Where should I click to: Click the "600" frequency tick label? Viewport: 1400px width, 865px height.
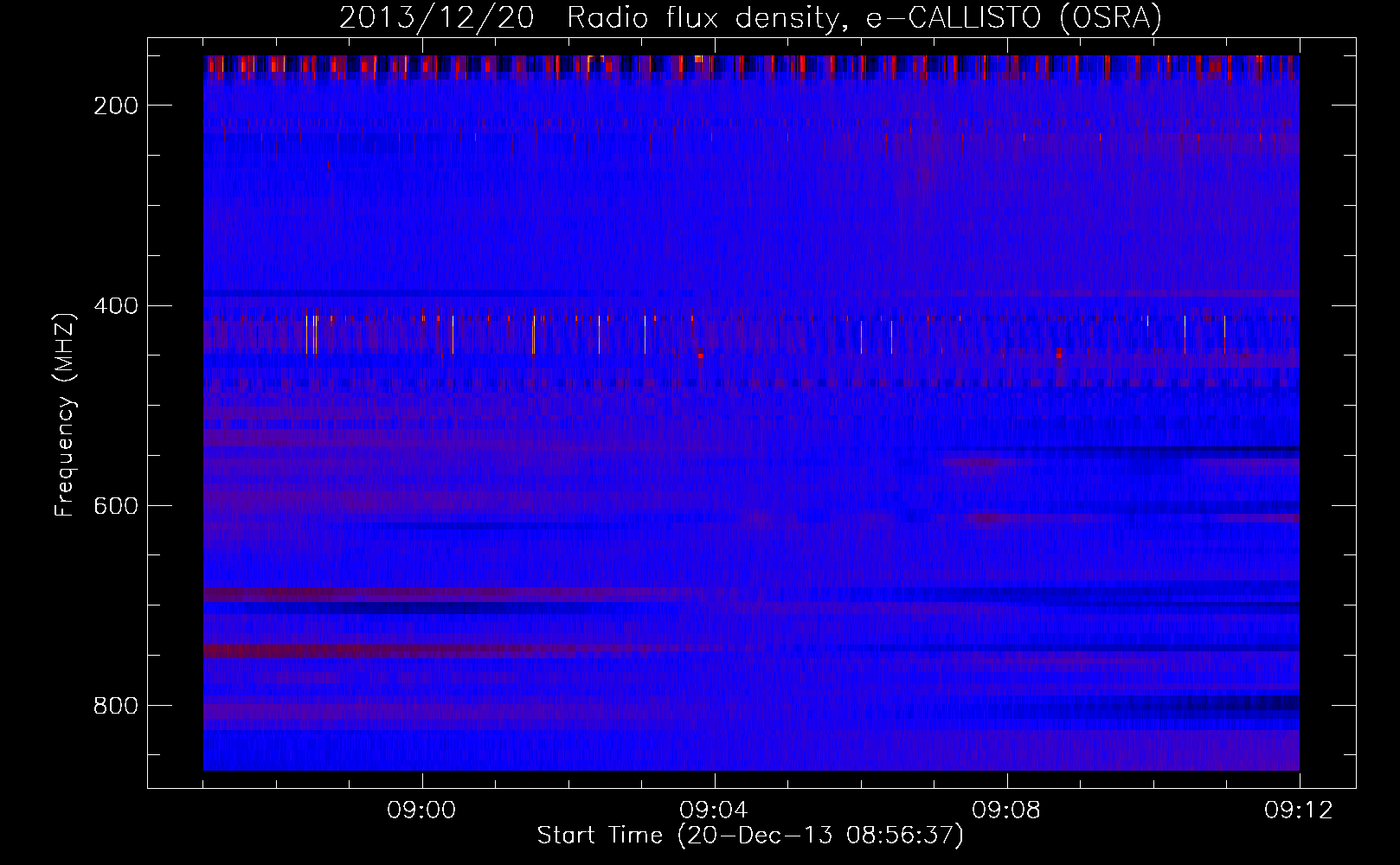click(x=115, y=506)
